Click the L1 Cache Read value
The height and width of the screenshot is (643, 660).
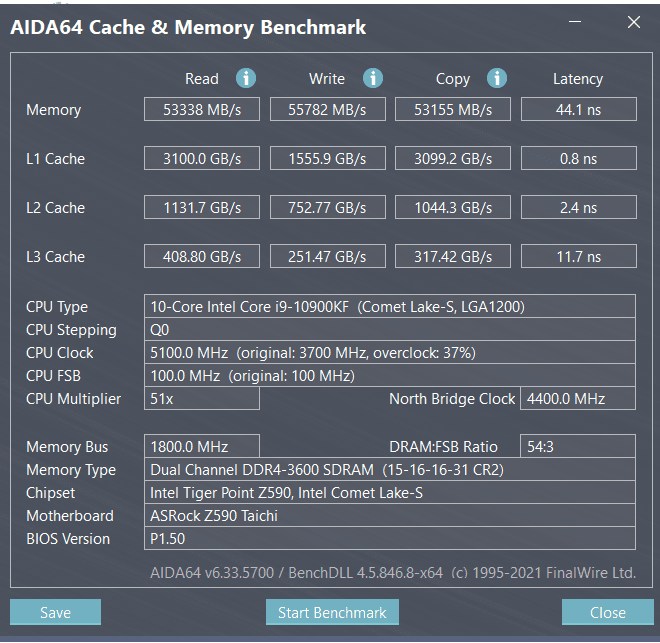pyautogui.click(x=201, y=158)
